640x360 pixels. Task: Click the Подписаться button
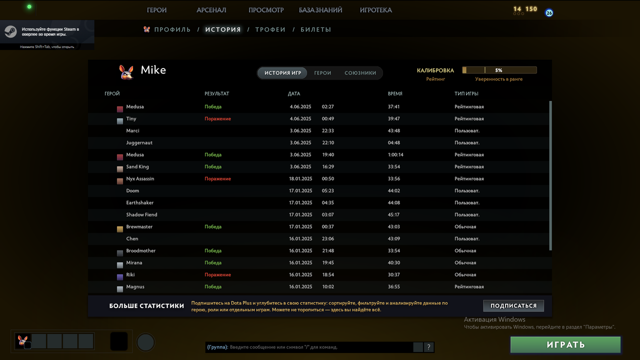click(x=513, y=306)
